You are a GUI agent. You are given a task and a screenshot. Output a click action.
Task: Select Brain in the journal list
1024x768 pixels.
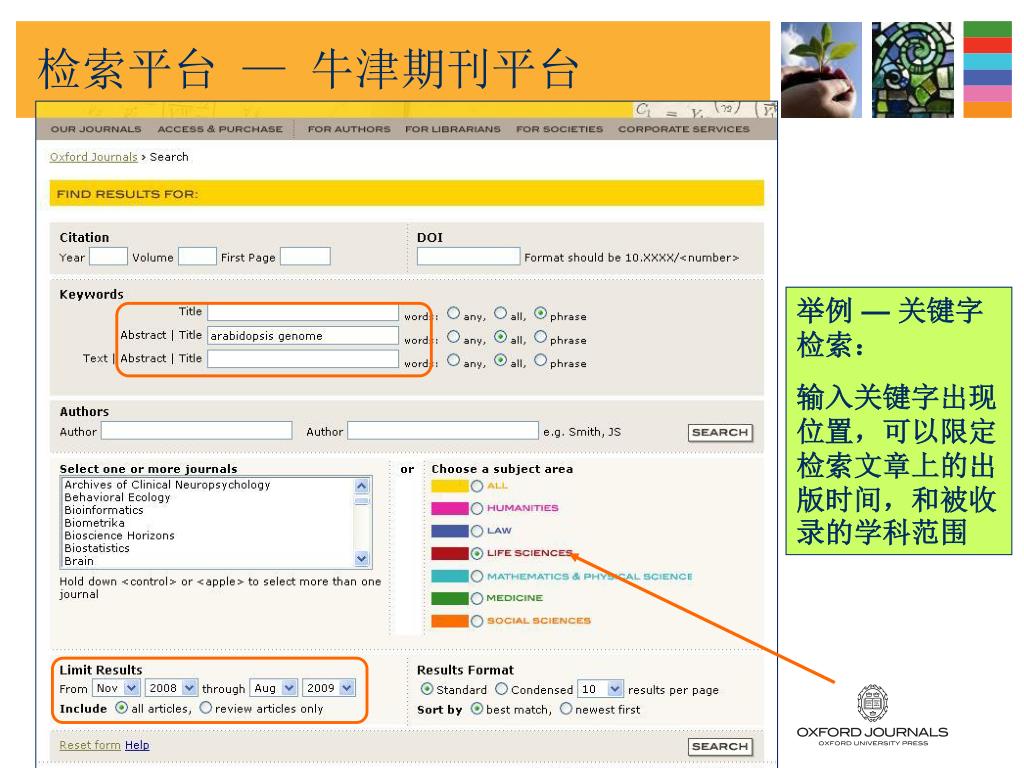78,561
